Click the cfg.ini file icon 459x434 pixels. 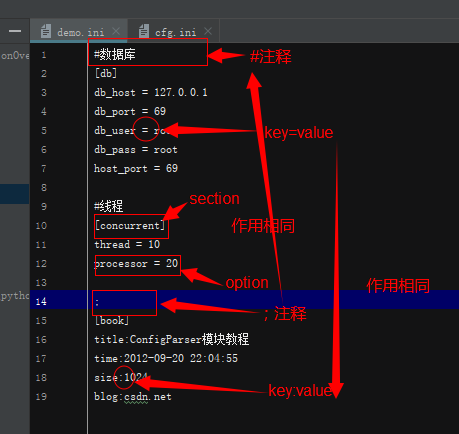[144, 31]
